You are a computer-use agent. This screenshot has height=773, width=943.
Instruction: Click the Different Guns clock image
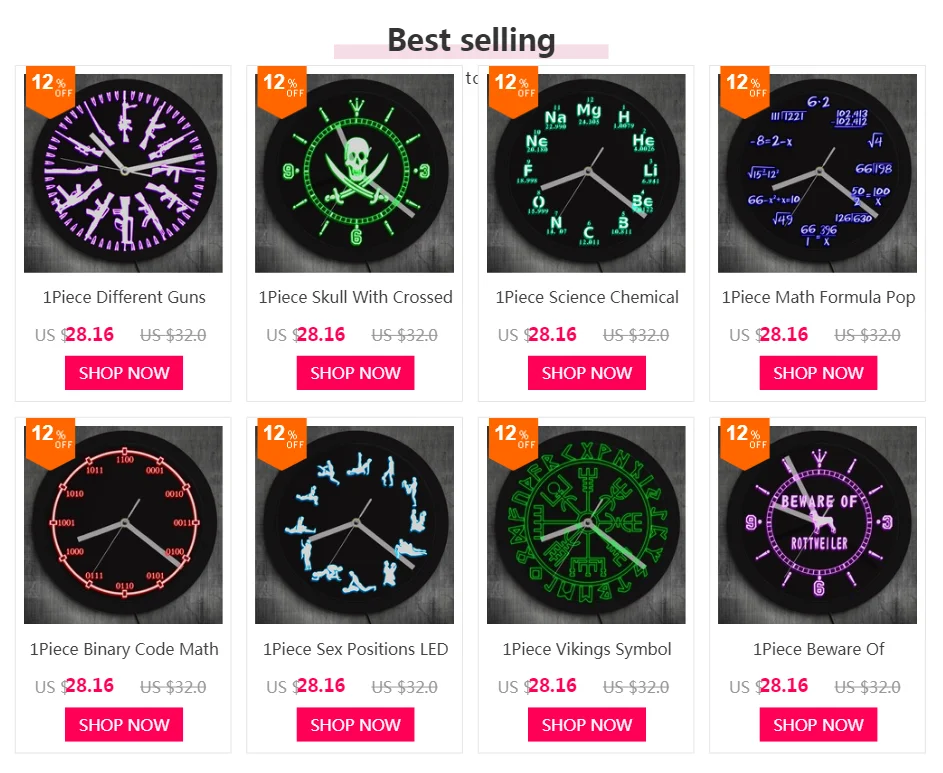click(123, 173)
